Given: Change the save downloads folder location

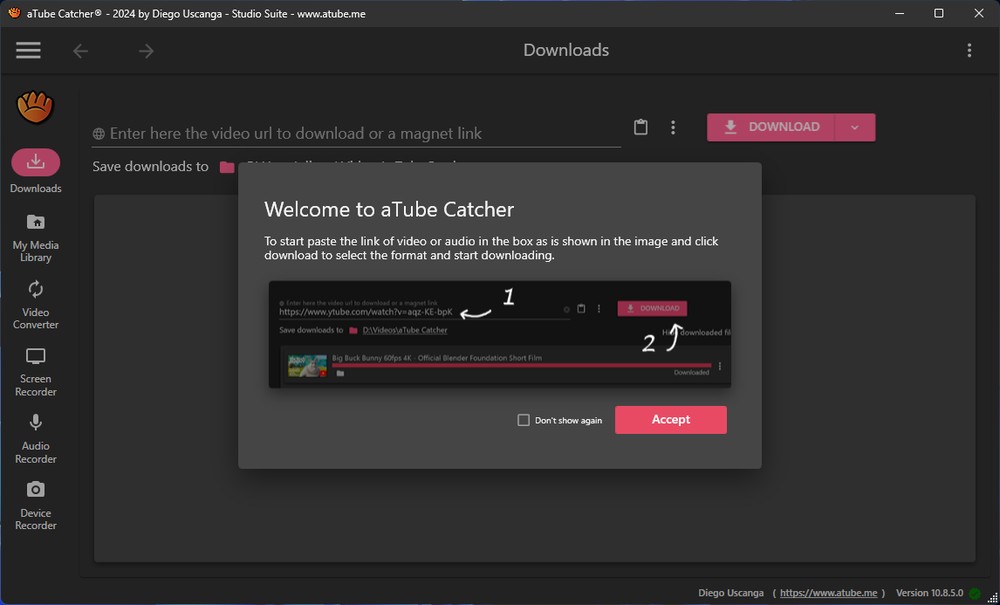Looking at the screenshot, I should [x=224, y=167].
